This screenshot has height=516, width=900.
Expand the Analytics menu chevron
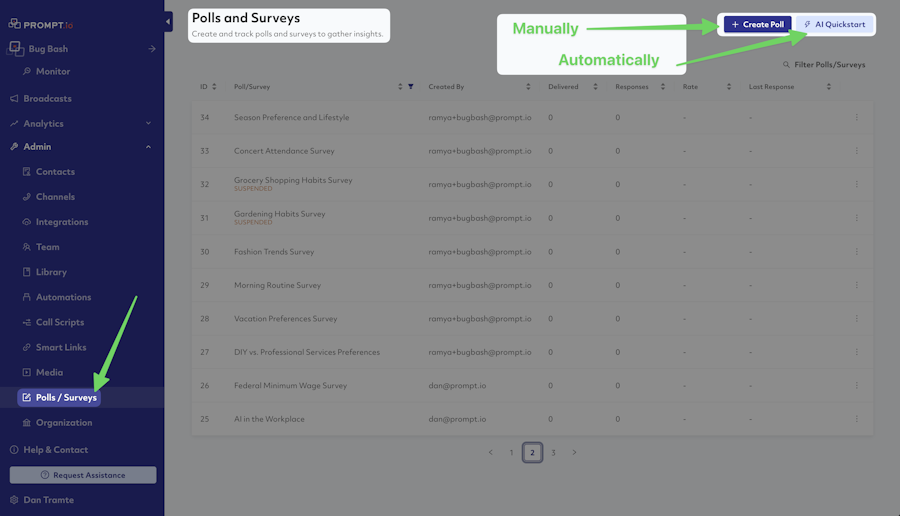coord(149,124)
